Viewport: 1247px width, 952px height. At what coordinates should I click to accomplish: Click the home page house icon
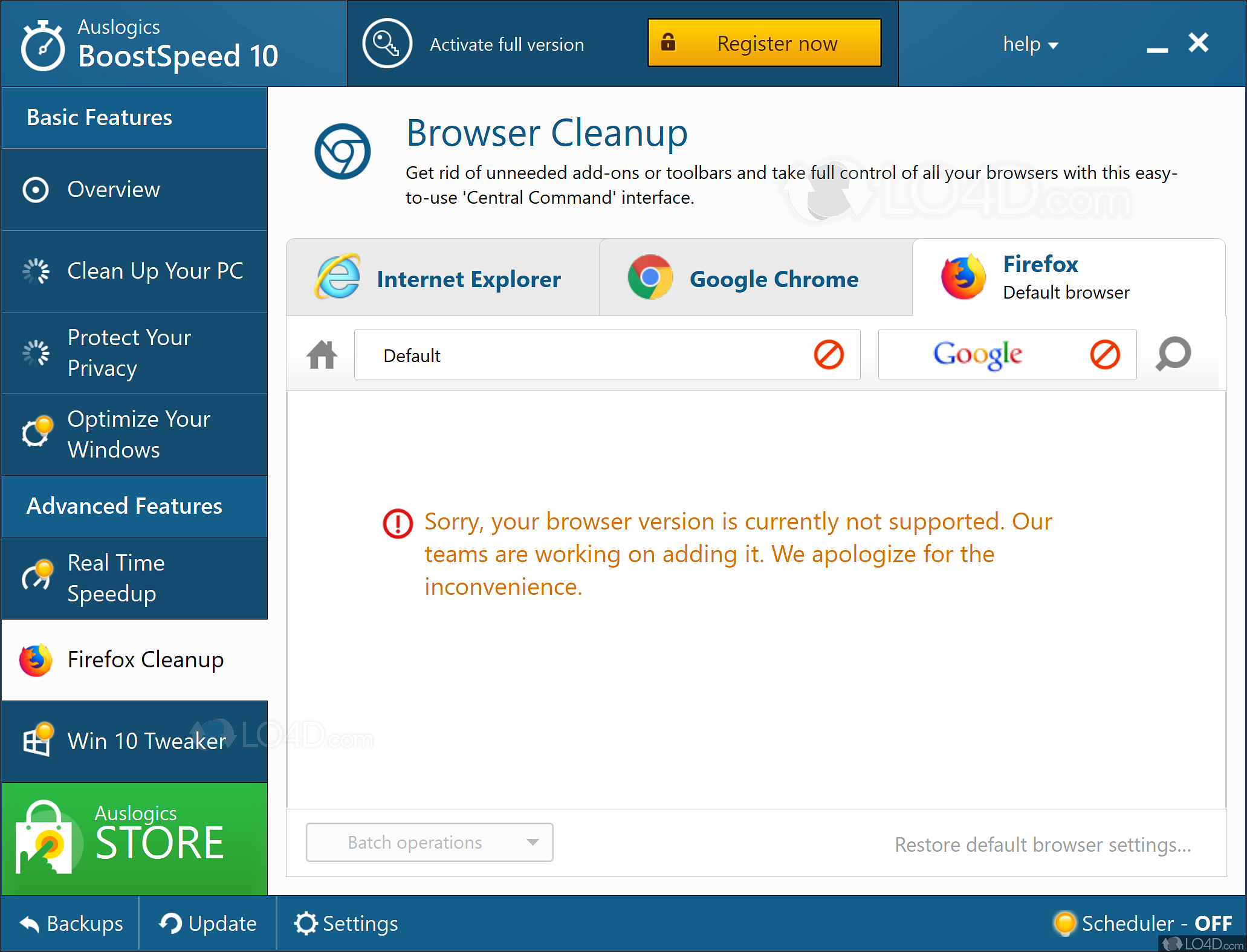pyautogui.click(x=322, y=355)
